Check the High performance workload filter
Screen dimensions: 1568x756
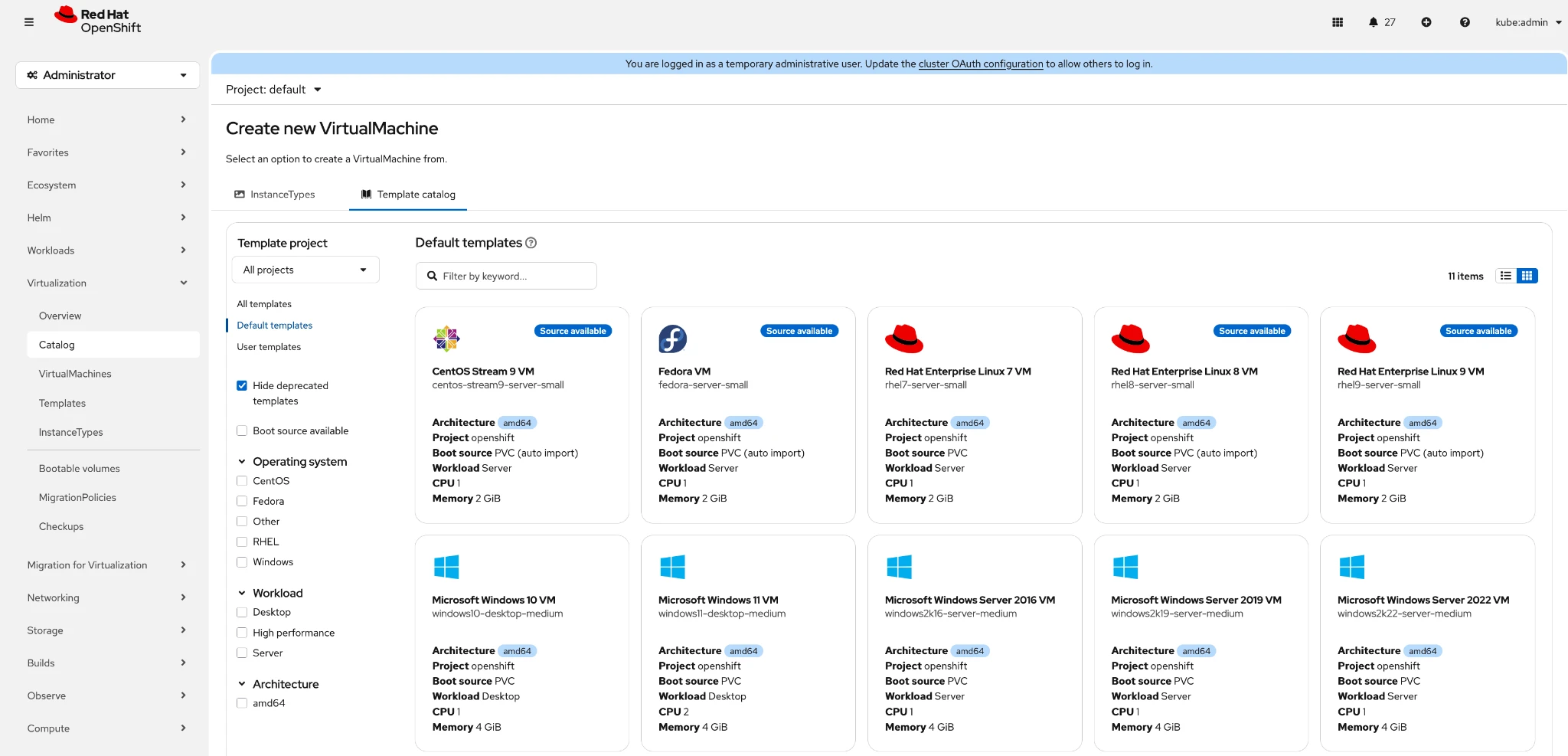coord(242,633)
